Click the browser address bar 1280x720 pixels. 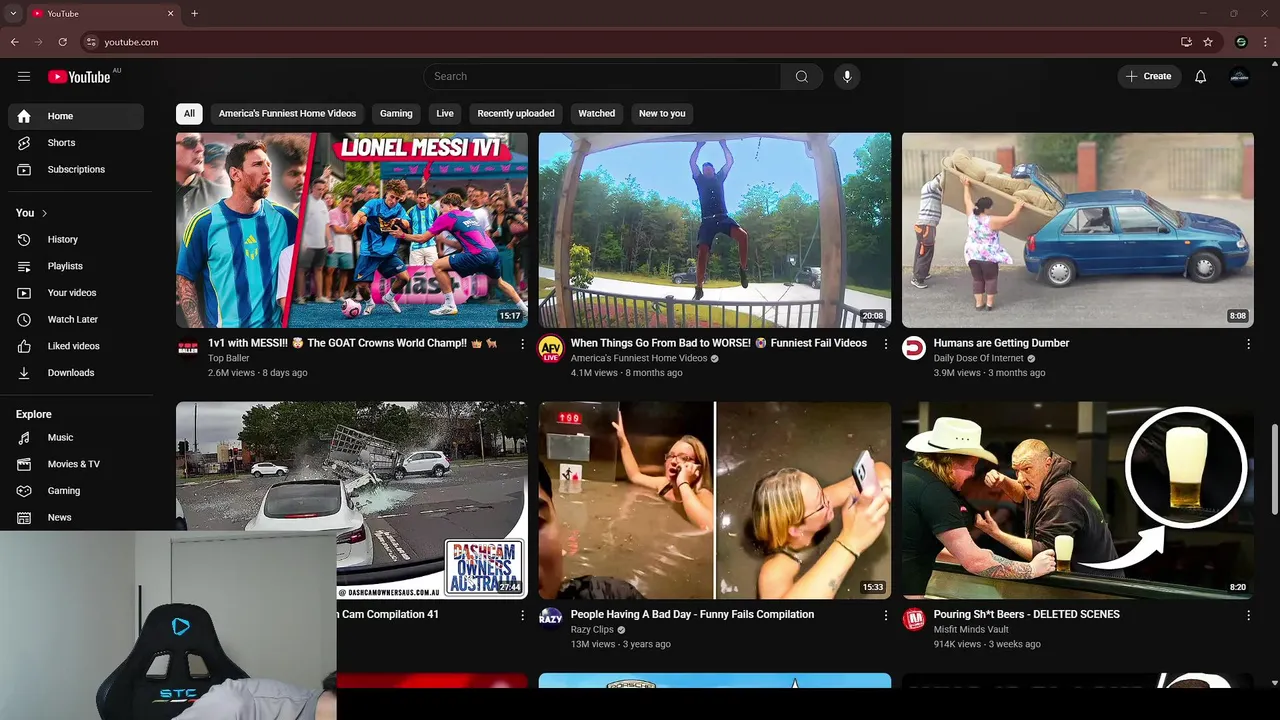[x=630, y=42]
